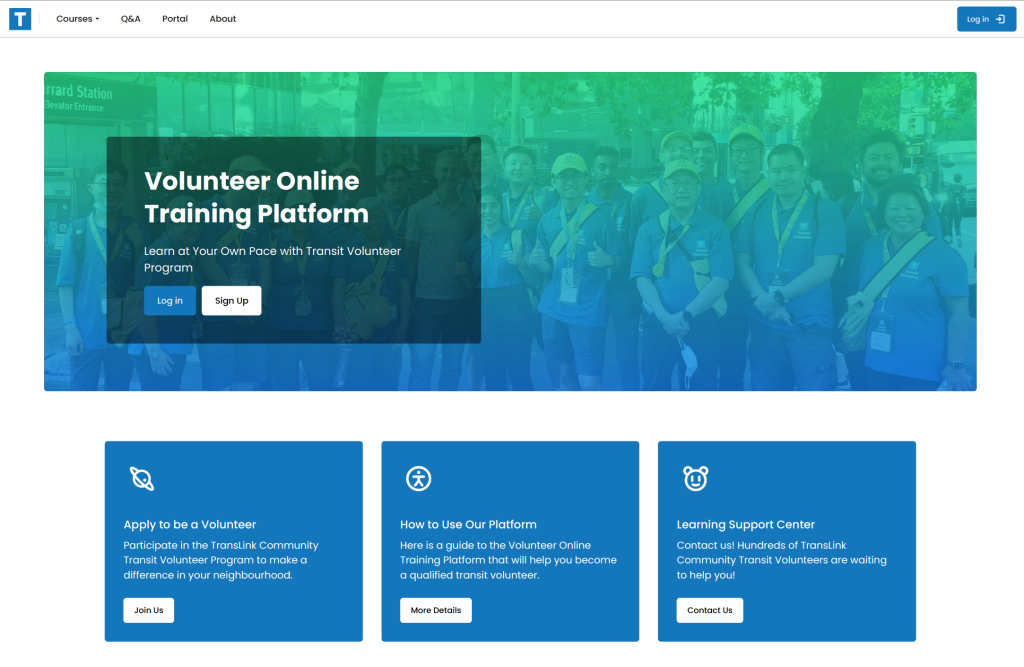Open the Portal navigation item
1024x667 pixels.
[175, 19]
